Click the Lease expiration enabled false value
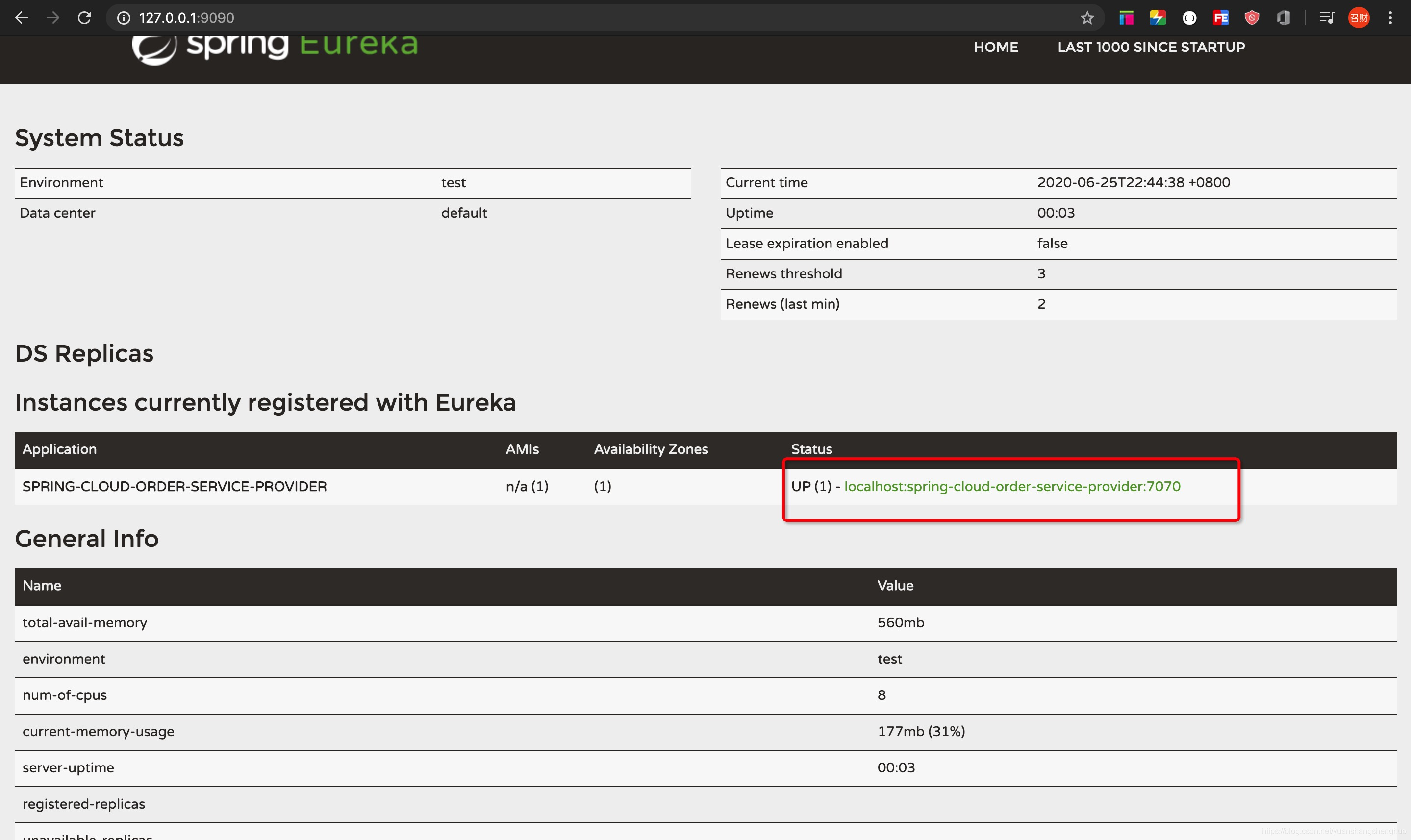This screenshot has width=1411, height=840. [1052, 244]
